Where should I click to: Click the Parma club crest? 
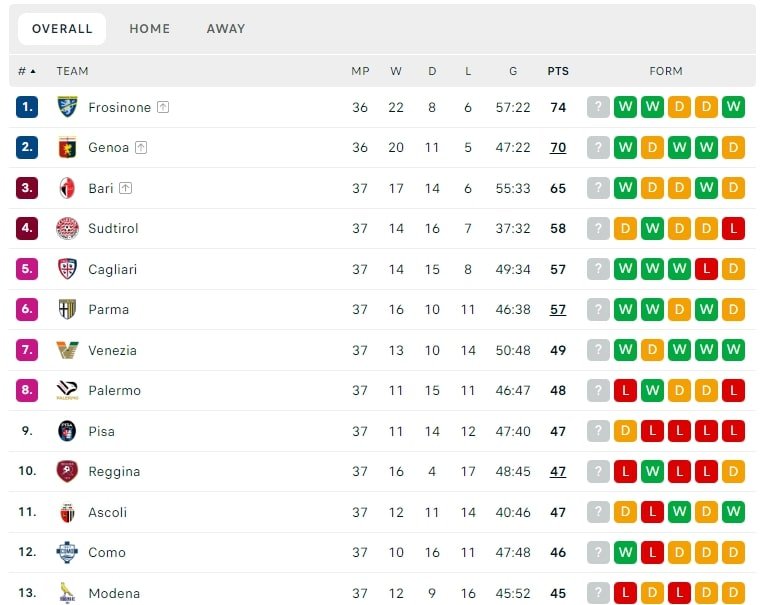click(x=68, y=309)
